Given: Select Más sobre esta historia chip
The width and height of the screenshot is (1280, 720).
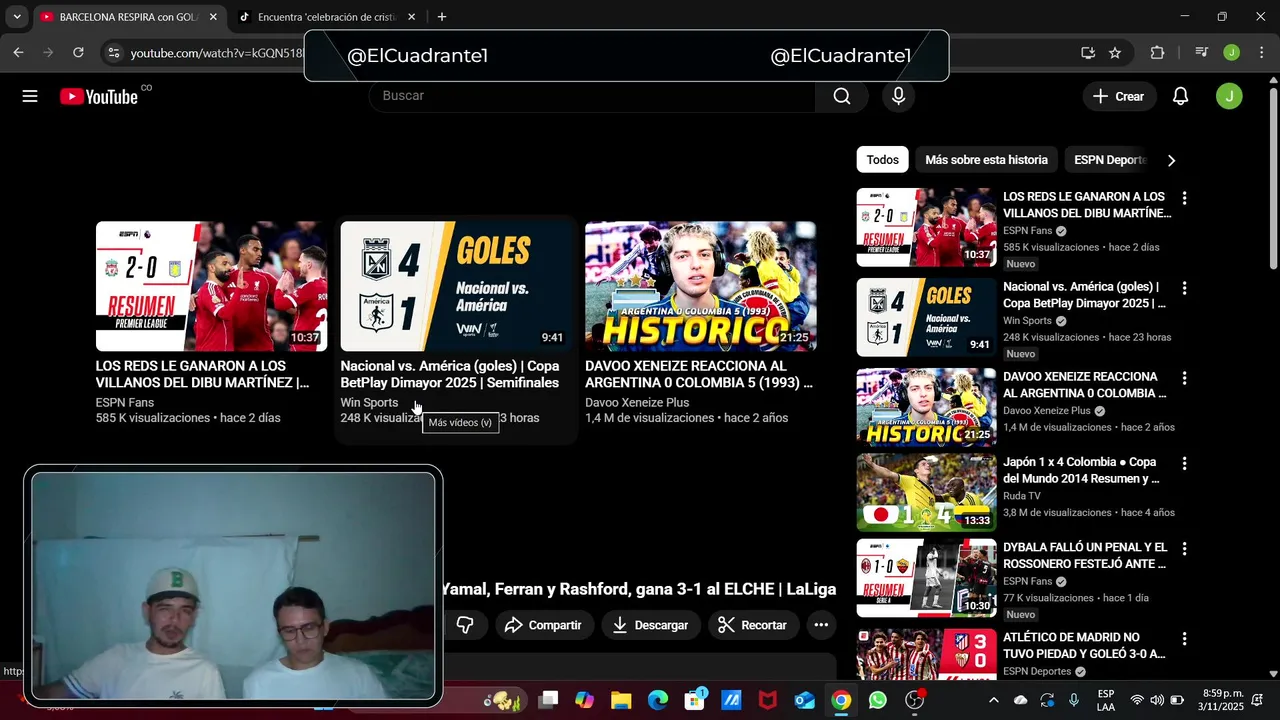Looking at the screenshot, I should coord(986,160).
